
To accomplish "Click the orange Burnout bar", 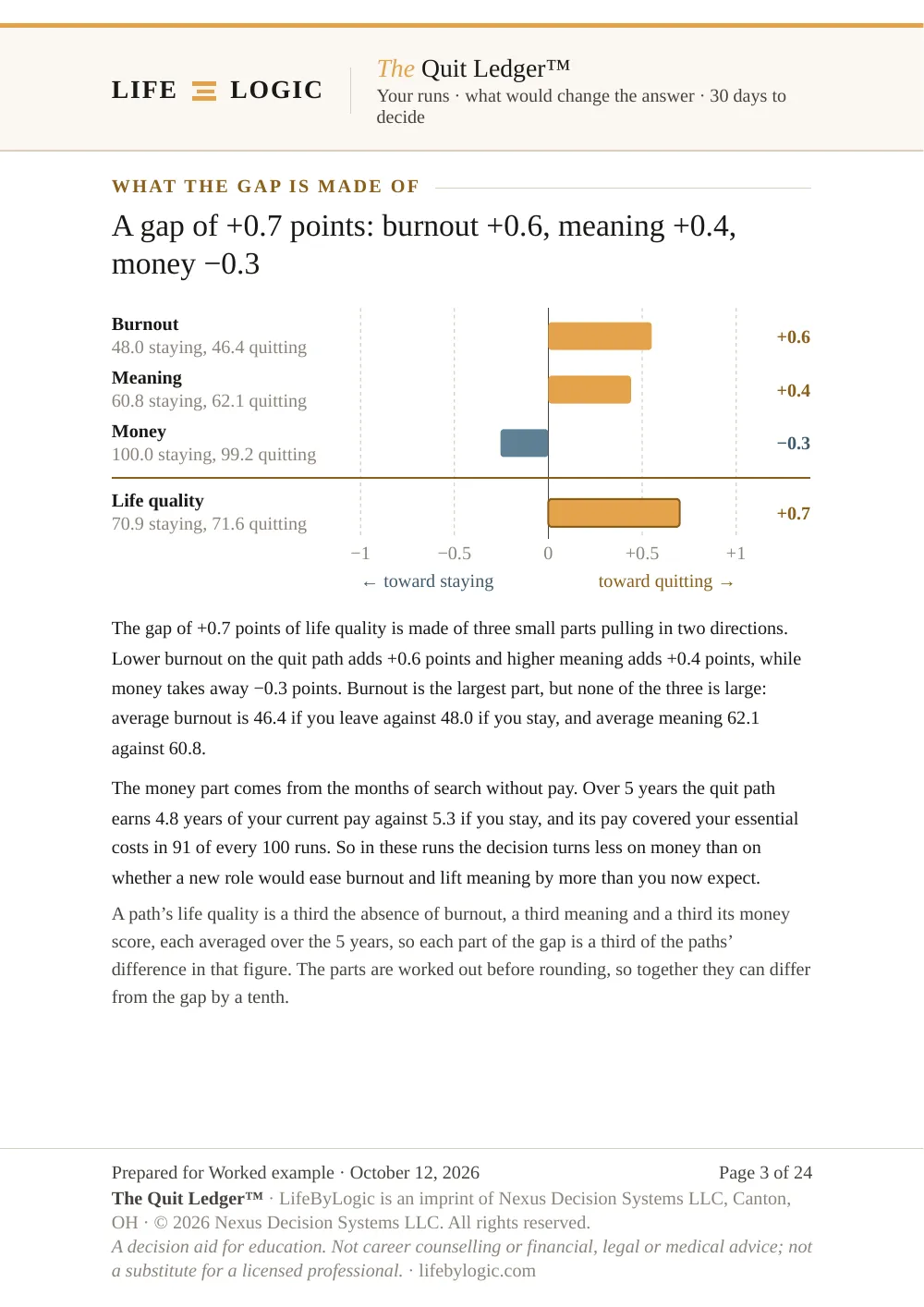I will point(600,336).
